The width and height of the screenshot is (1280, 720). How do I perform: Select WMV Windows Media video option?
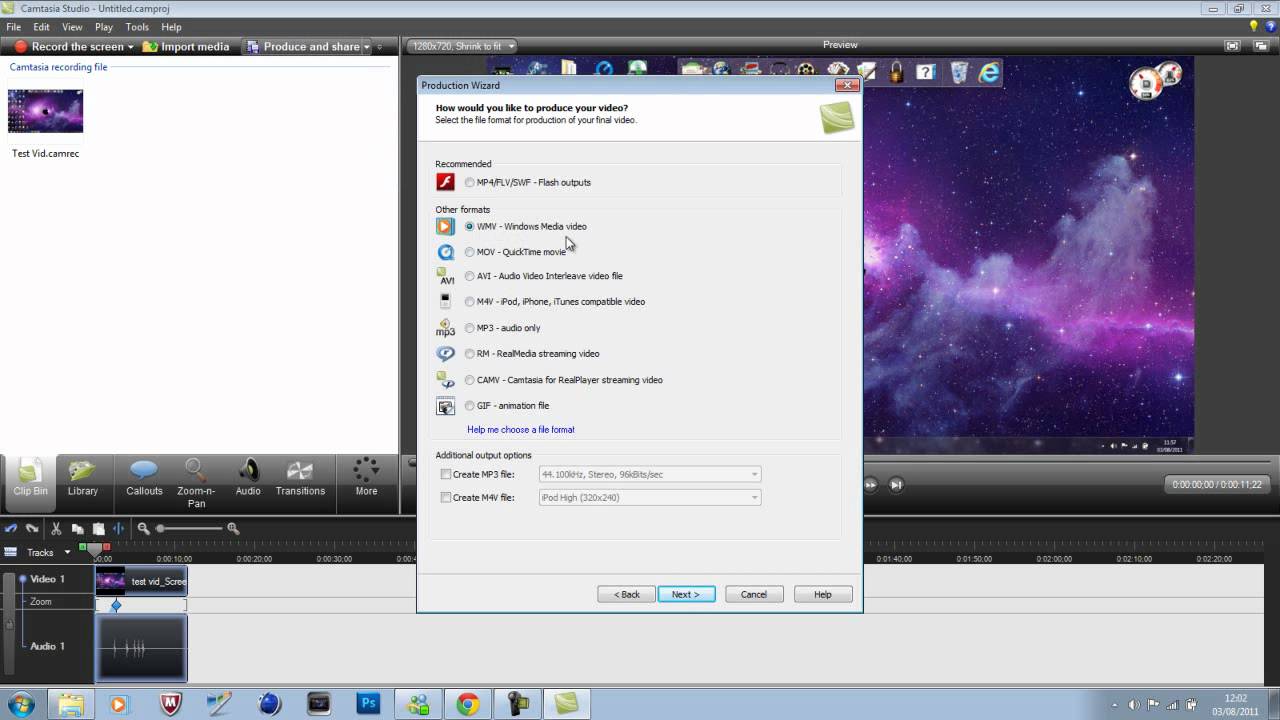coord(469,226)
